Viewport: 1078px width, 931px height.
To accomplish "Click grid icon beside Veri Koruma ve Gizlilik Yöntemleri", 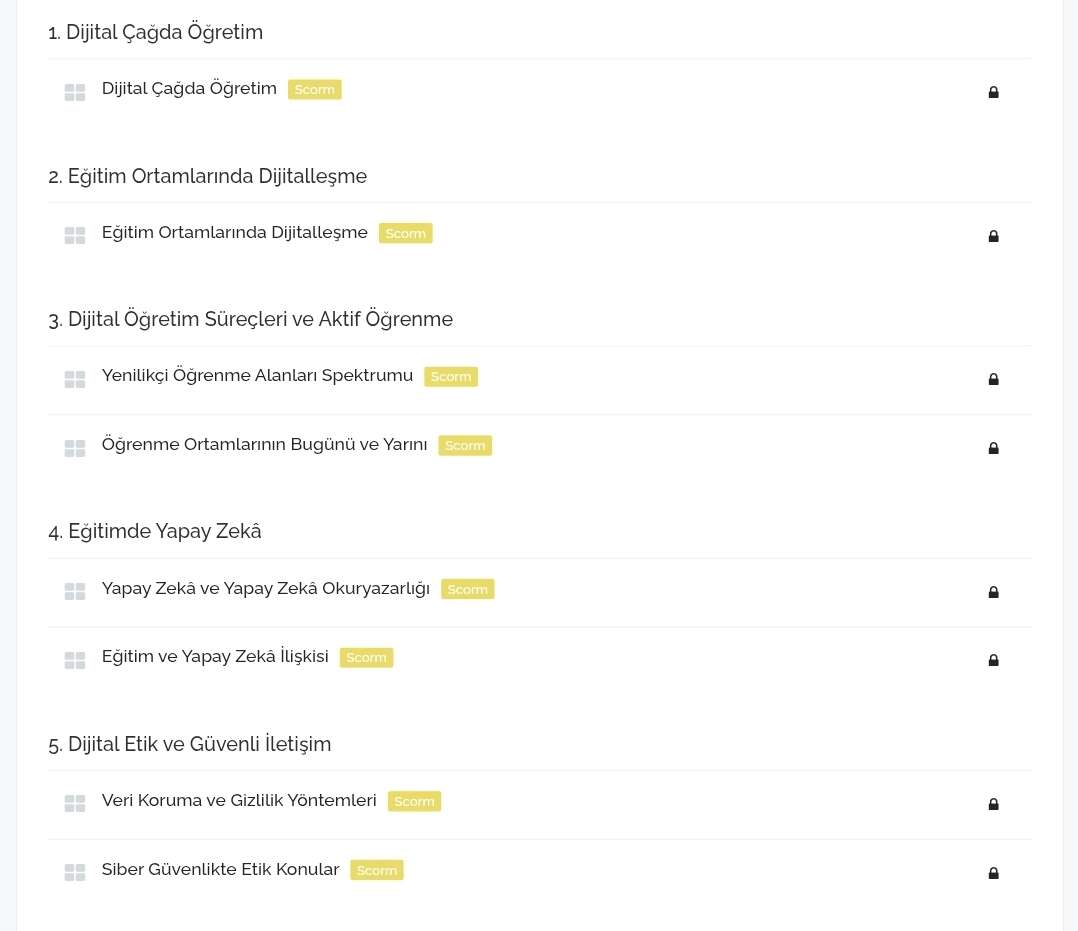I will click(x=75, y=804).
